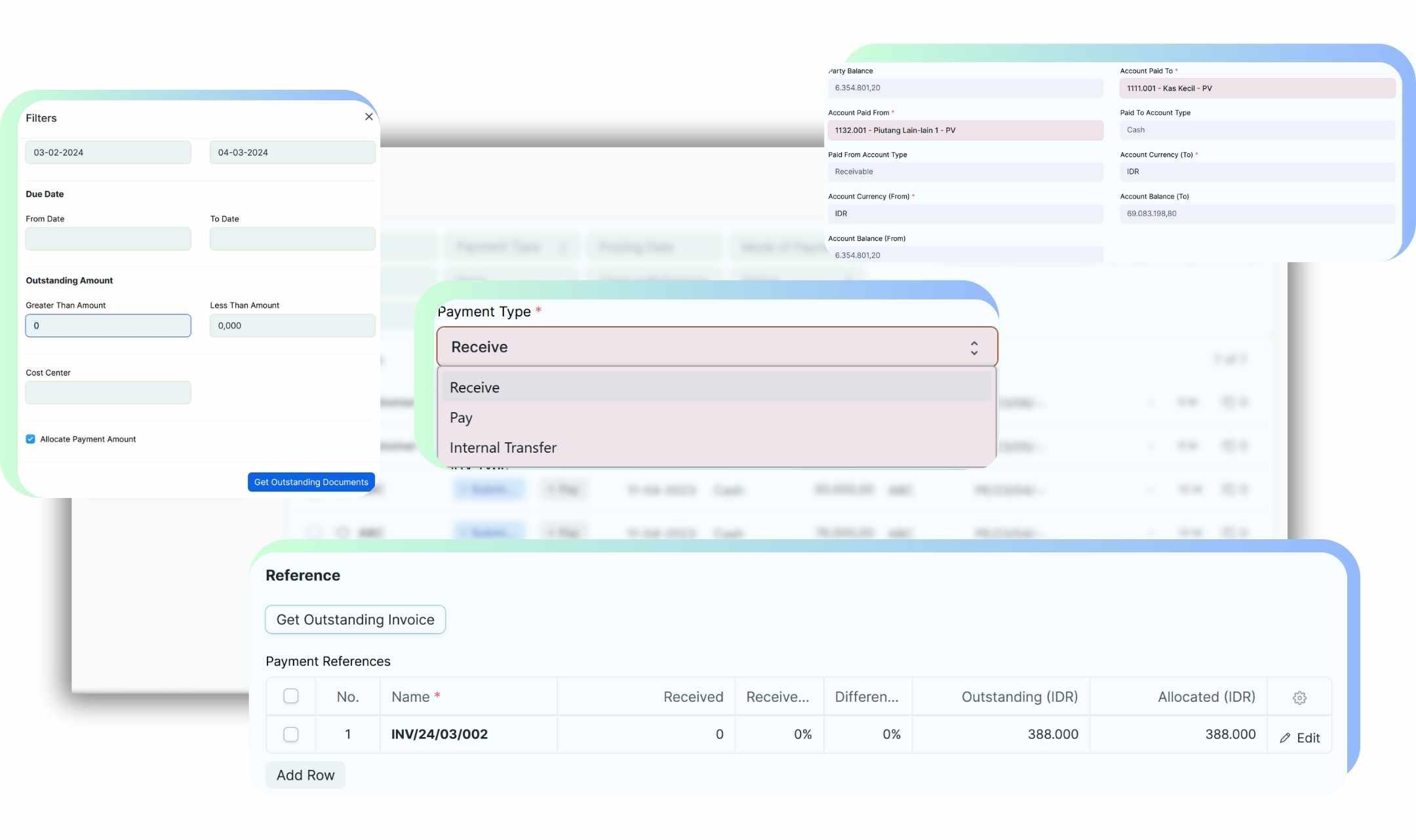
Task: Click Cost Center input field
Action: point(108,392)
